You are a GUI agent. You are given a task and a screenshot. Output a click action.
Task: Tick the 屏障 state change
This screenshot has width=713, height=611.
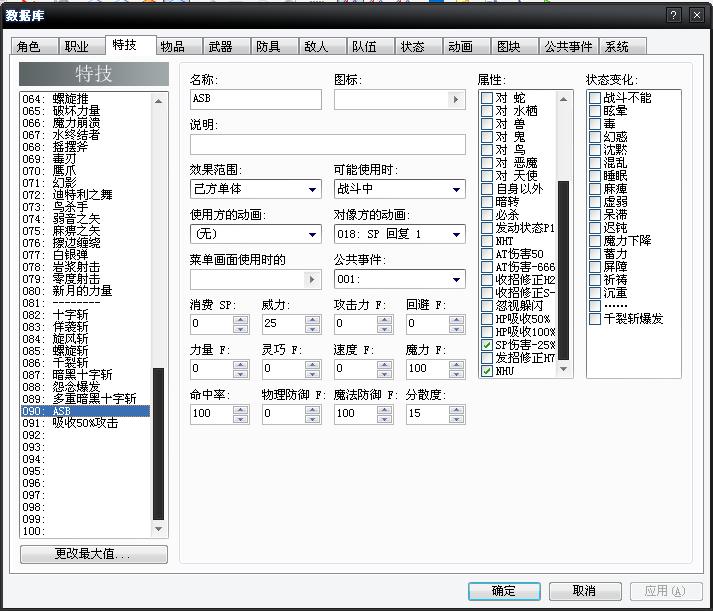pos(595,266)
